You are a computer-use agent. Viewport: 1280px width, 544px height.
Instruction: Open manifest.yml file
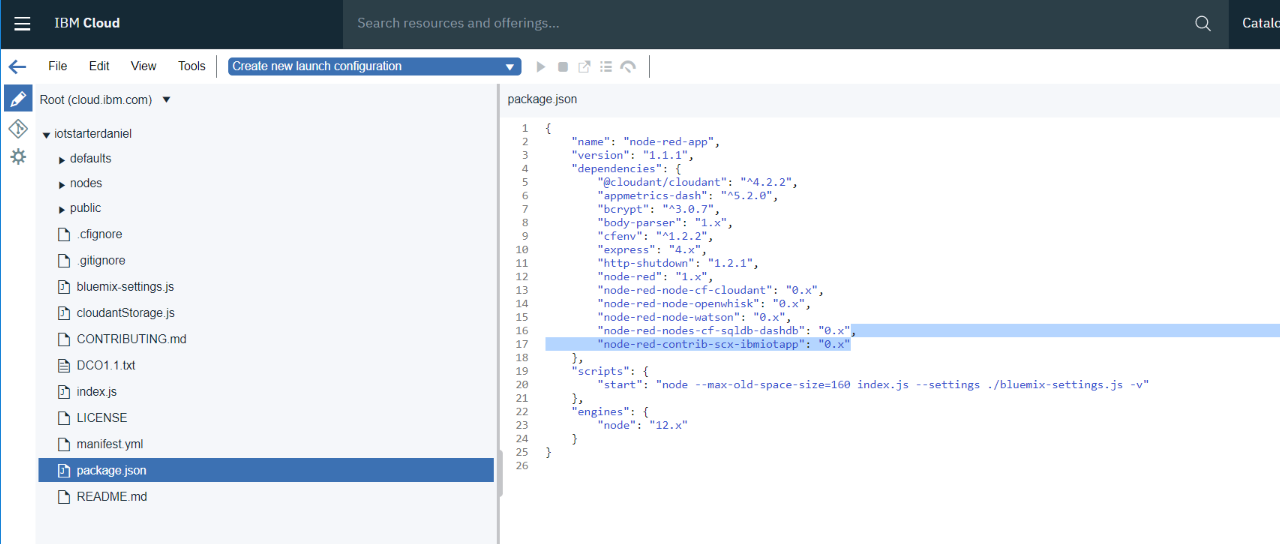(x=110, y=444)
